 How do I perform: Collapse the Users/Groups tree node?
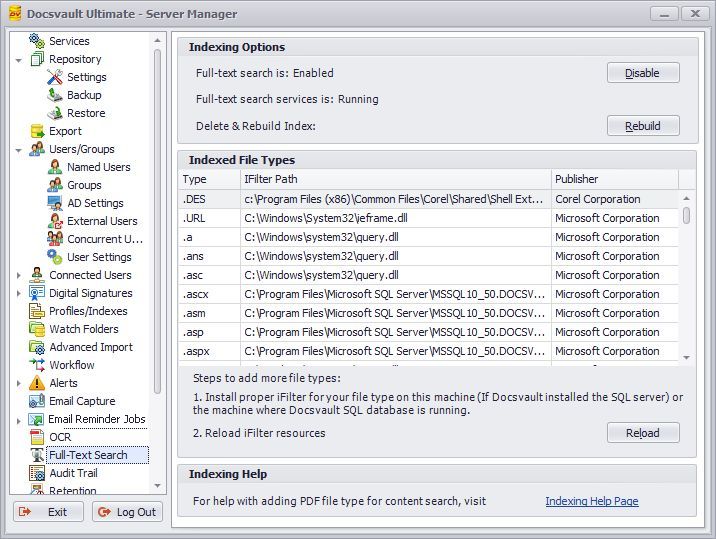tap(19, 150)
